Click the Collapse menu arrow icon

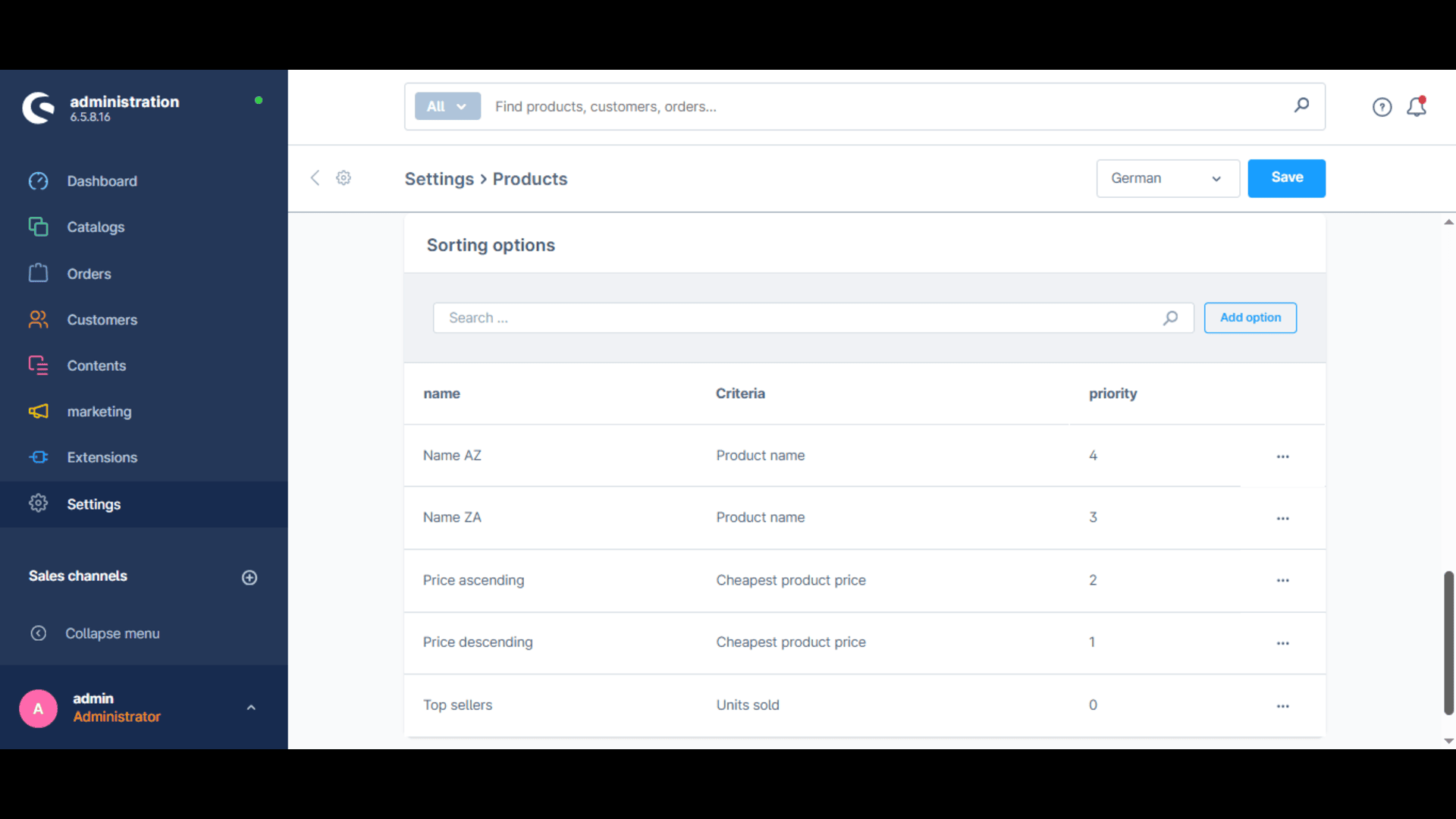pyautogui.click(x=38, y=633)
